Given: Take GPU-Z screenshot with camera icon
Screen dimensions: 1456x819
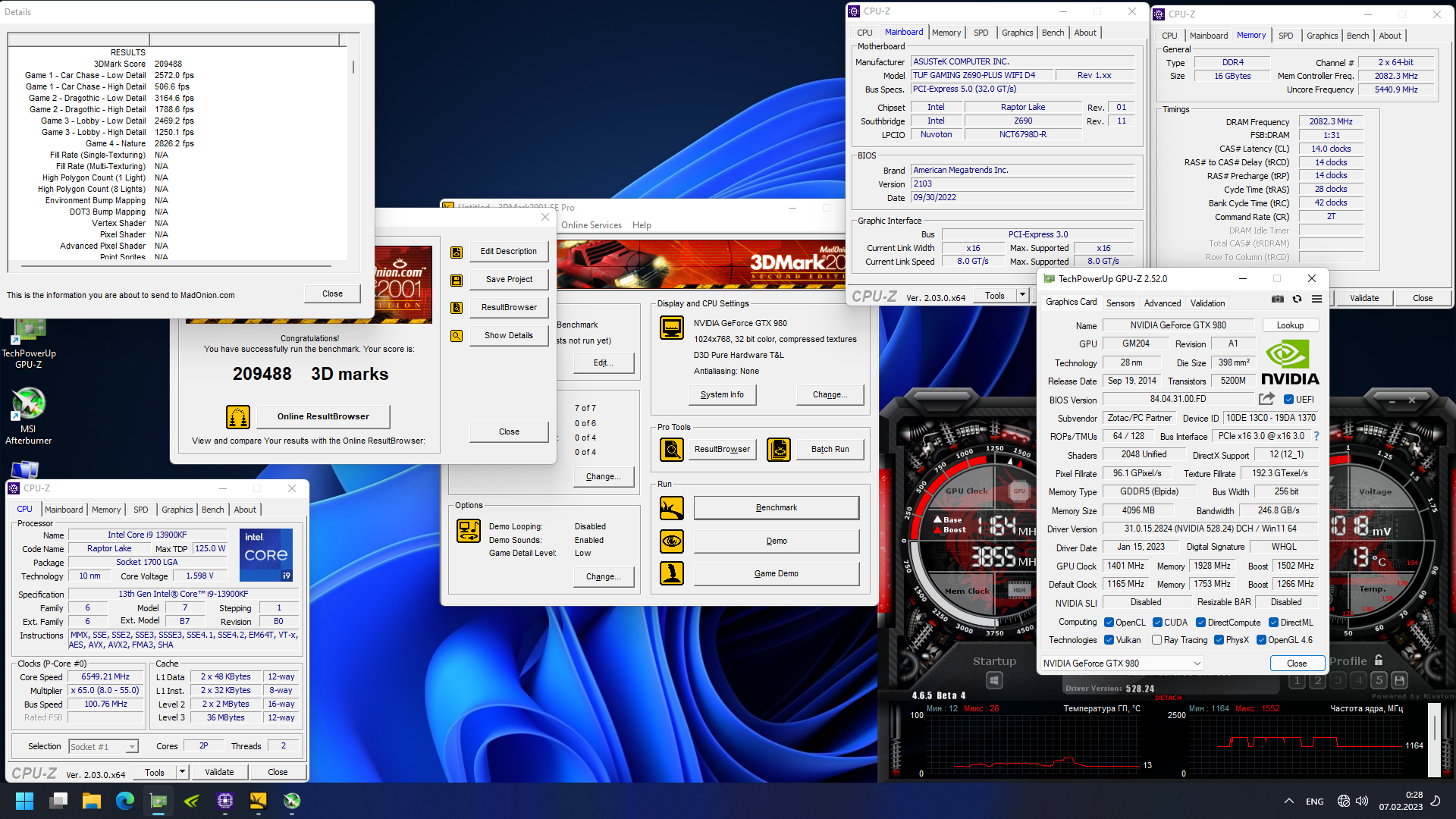Looking at the screenshot, I should point(1278,299).
